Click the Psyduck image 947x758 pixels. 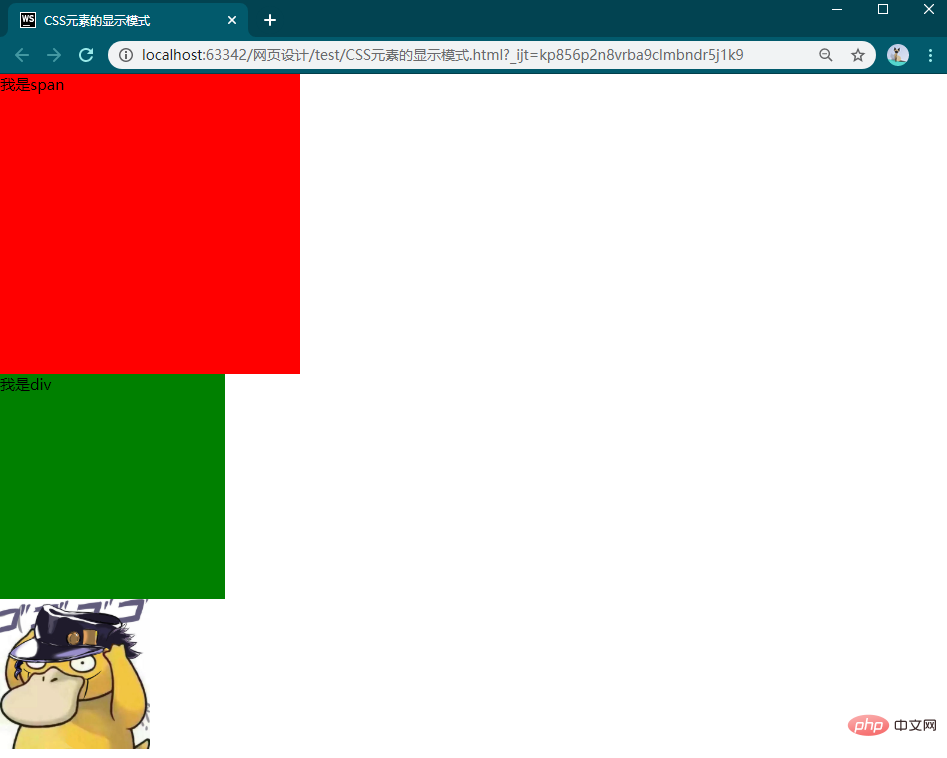coord(75,674)
